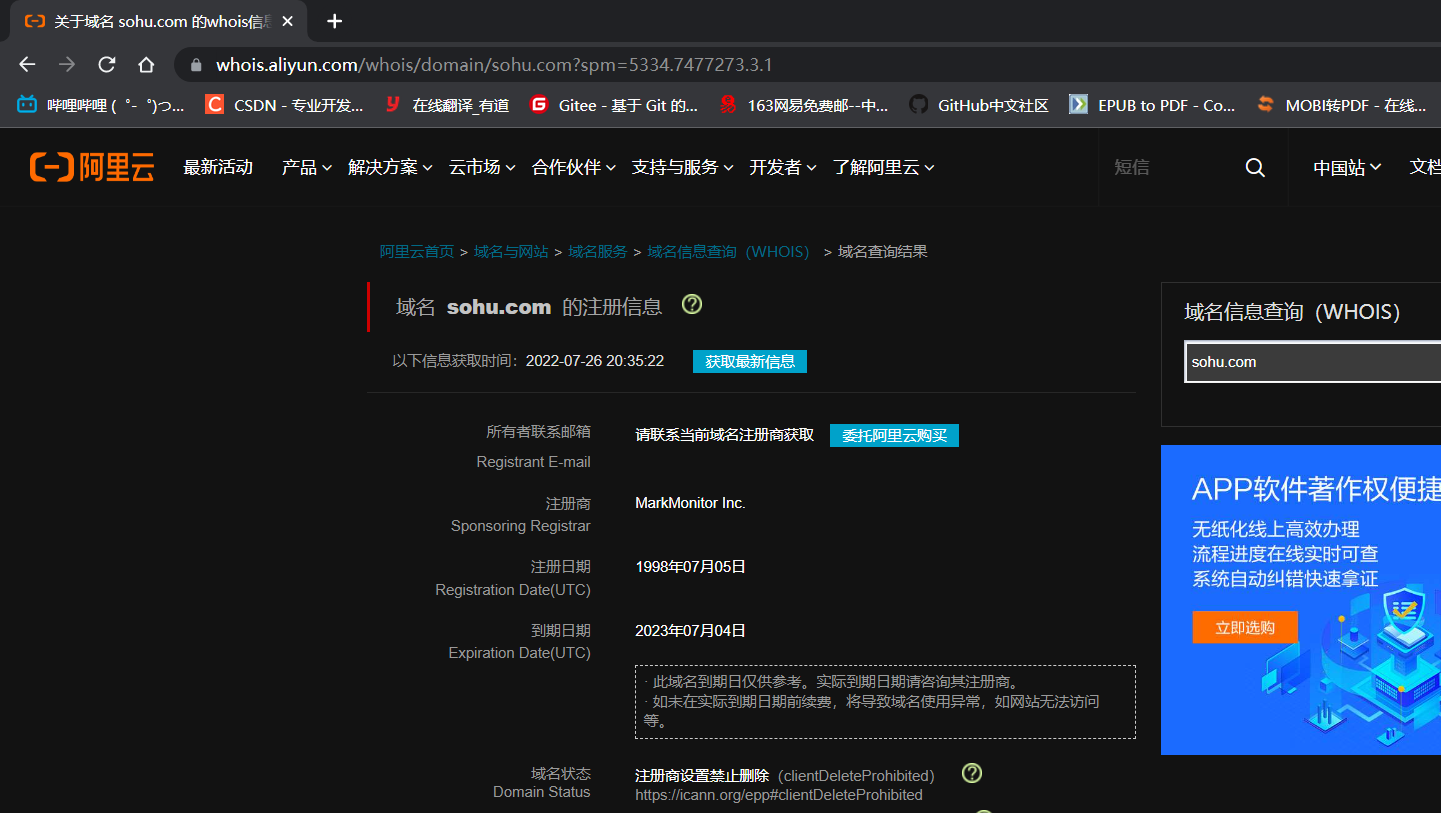1441x813 pixels.
Task: Select the 最新活动 menu item
Action: tap(218, 167)
